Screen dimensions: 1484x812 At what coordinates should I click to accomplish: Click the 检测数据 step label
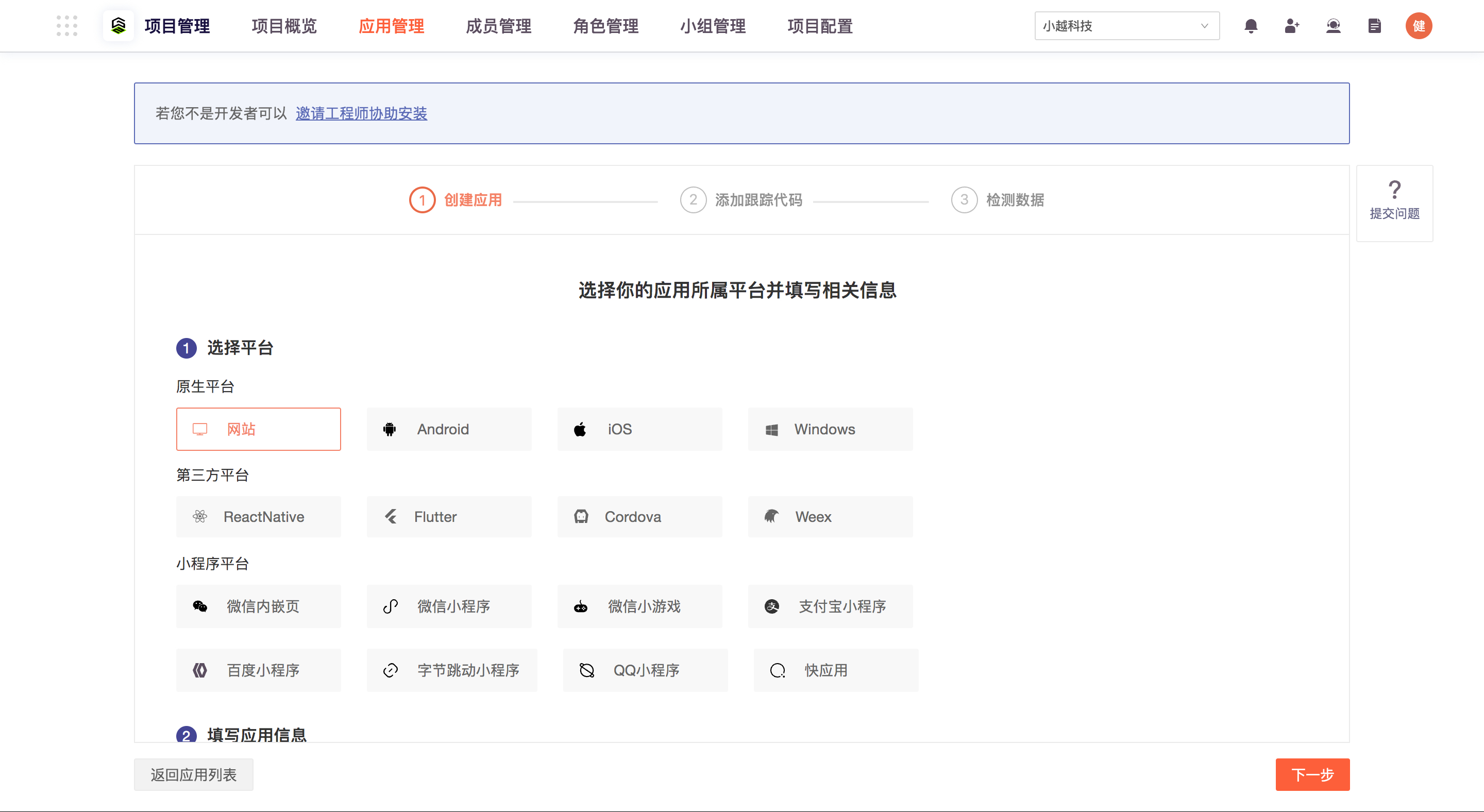1015,200
